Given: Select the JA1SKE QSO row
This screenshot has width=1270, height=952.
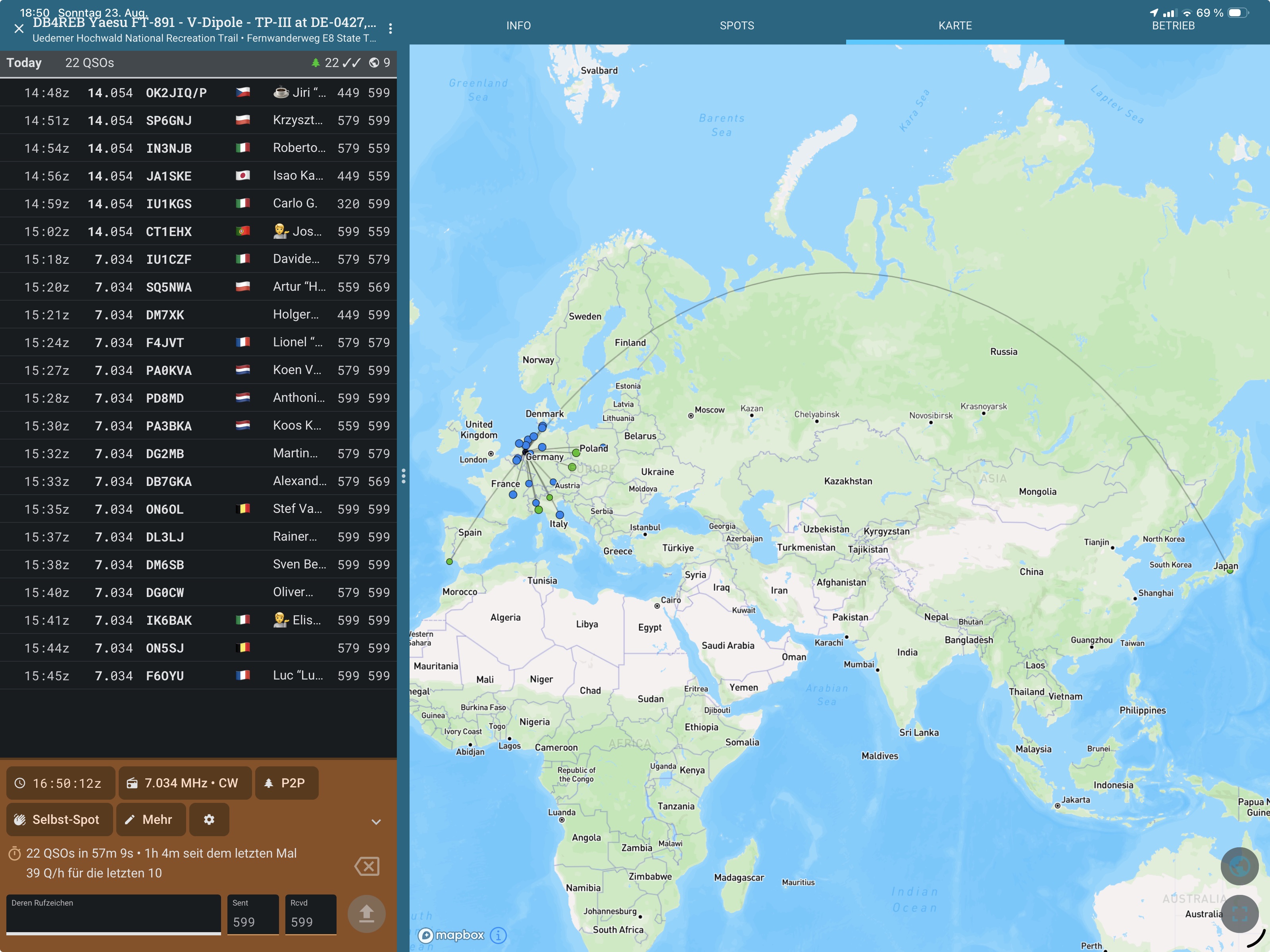Looking at the screenshot, I should 198,176.
